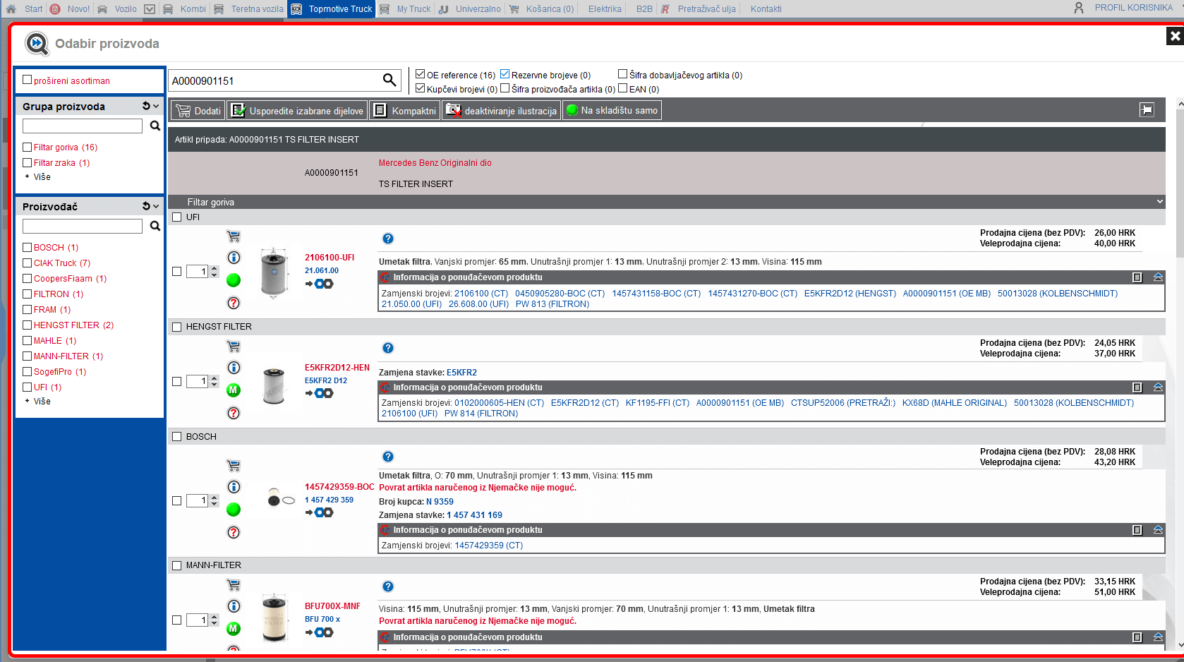The image size is (1184, 662).
Task: Click deaktiviranje ilustracija button
Action: pyautogui.click(x=501, y=110)
